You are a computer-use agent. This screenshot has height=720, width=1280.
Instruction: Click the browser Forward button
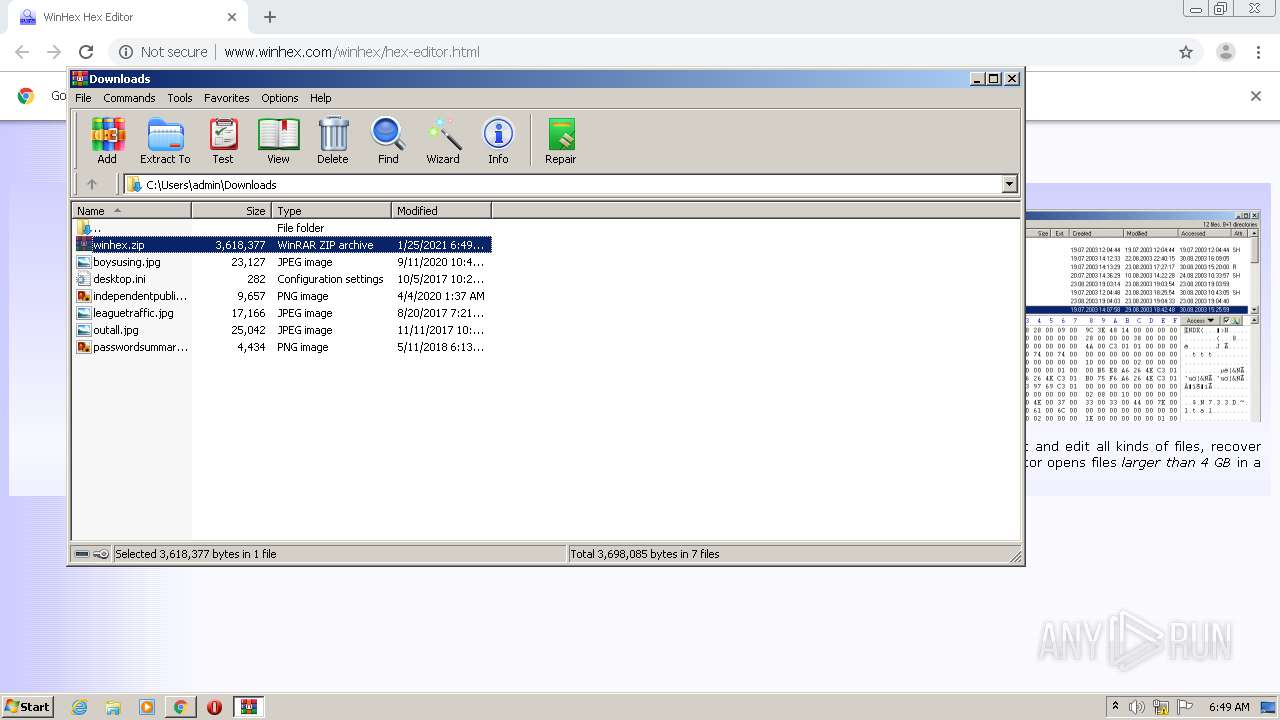54,52
